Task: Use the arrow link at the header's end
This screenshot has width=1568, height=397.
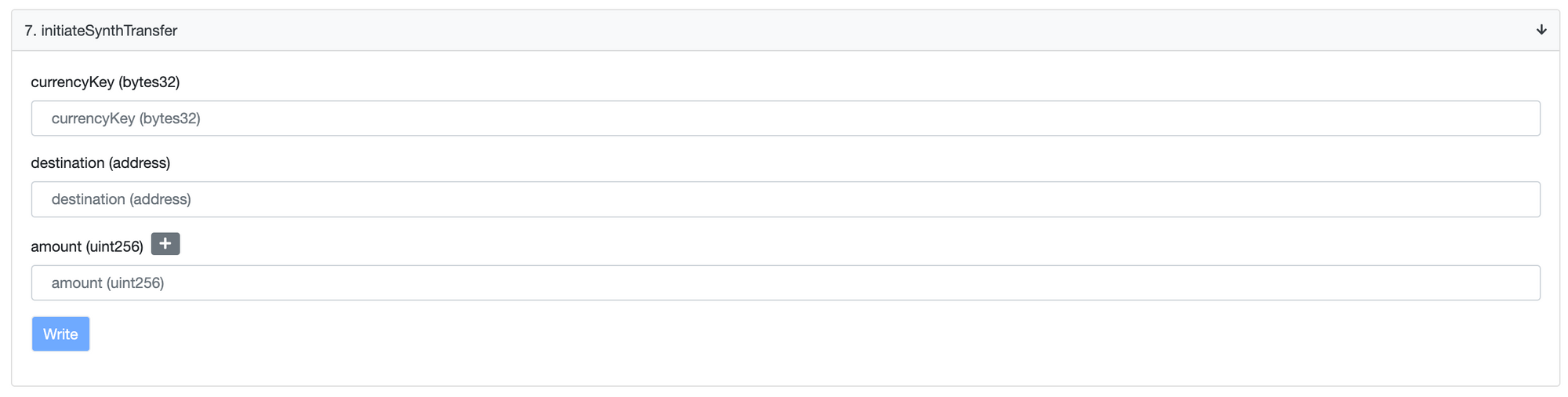Action: (x=1541, y=30)
